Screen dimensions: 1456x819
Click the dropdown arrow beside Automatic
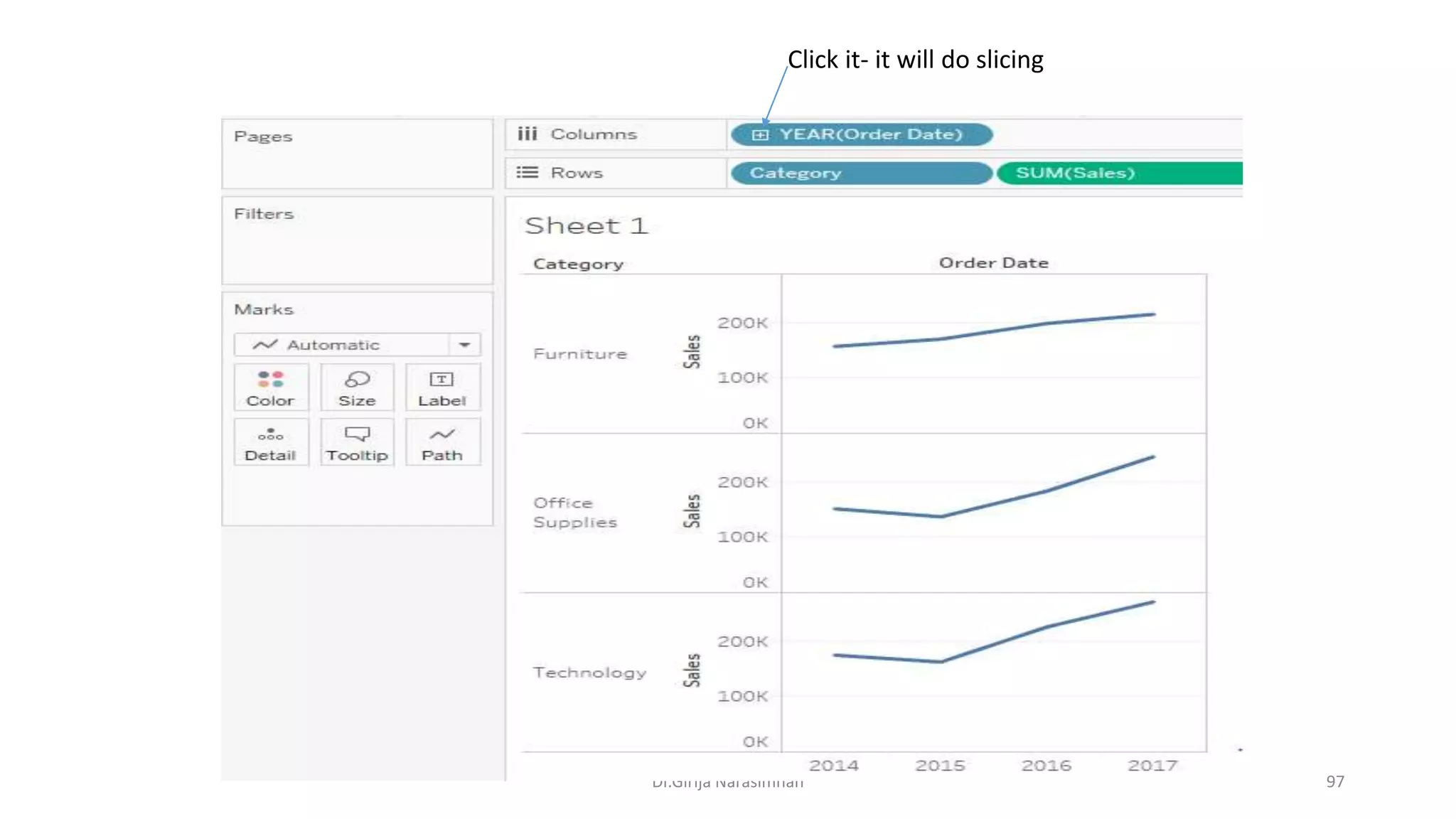[465, 345]
